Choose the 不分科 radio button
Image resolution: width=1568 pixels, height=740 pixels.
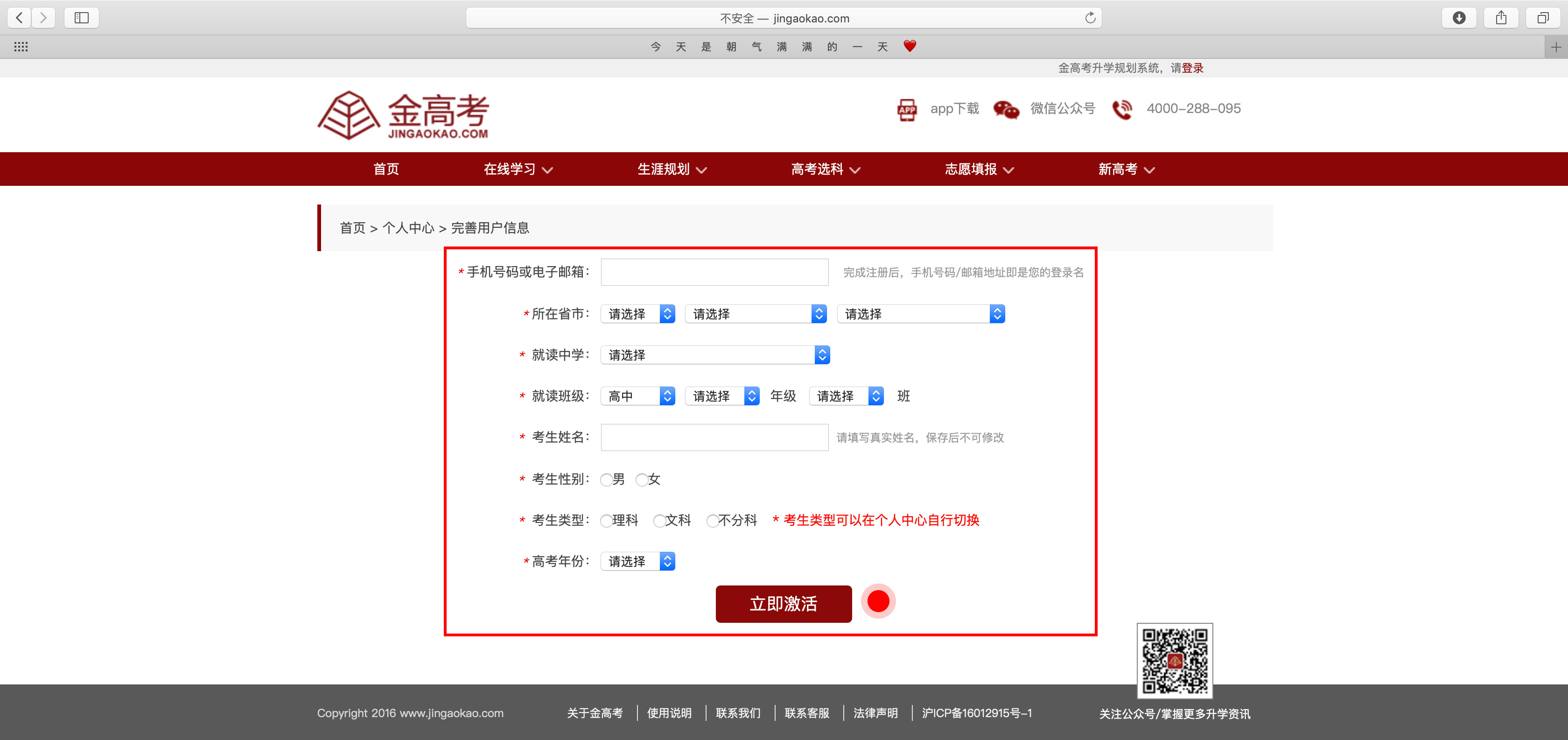point(712,521)
